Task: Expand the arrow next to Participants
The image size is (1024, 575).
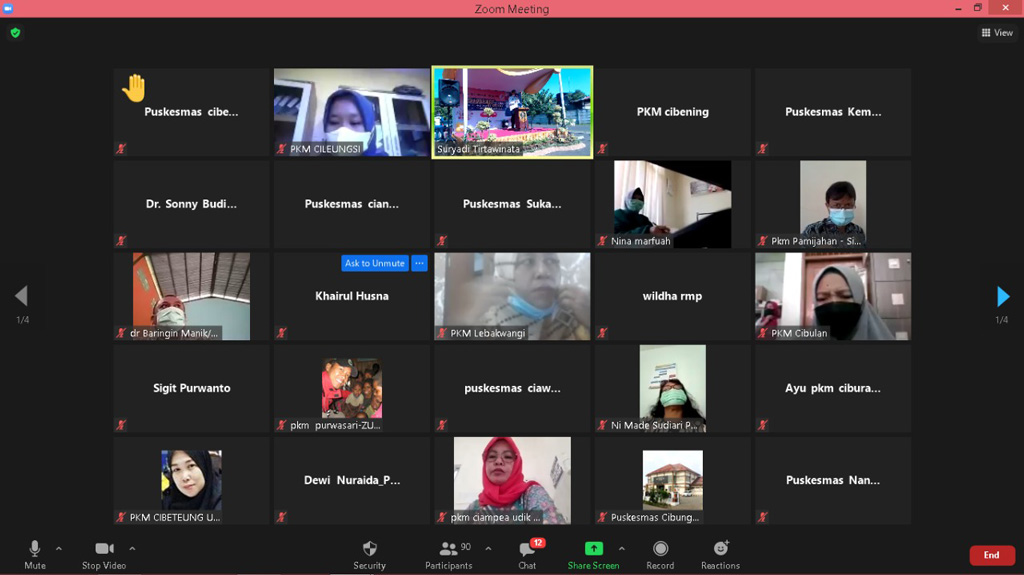Action: click(488, 549)
